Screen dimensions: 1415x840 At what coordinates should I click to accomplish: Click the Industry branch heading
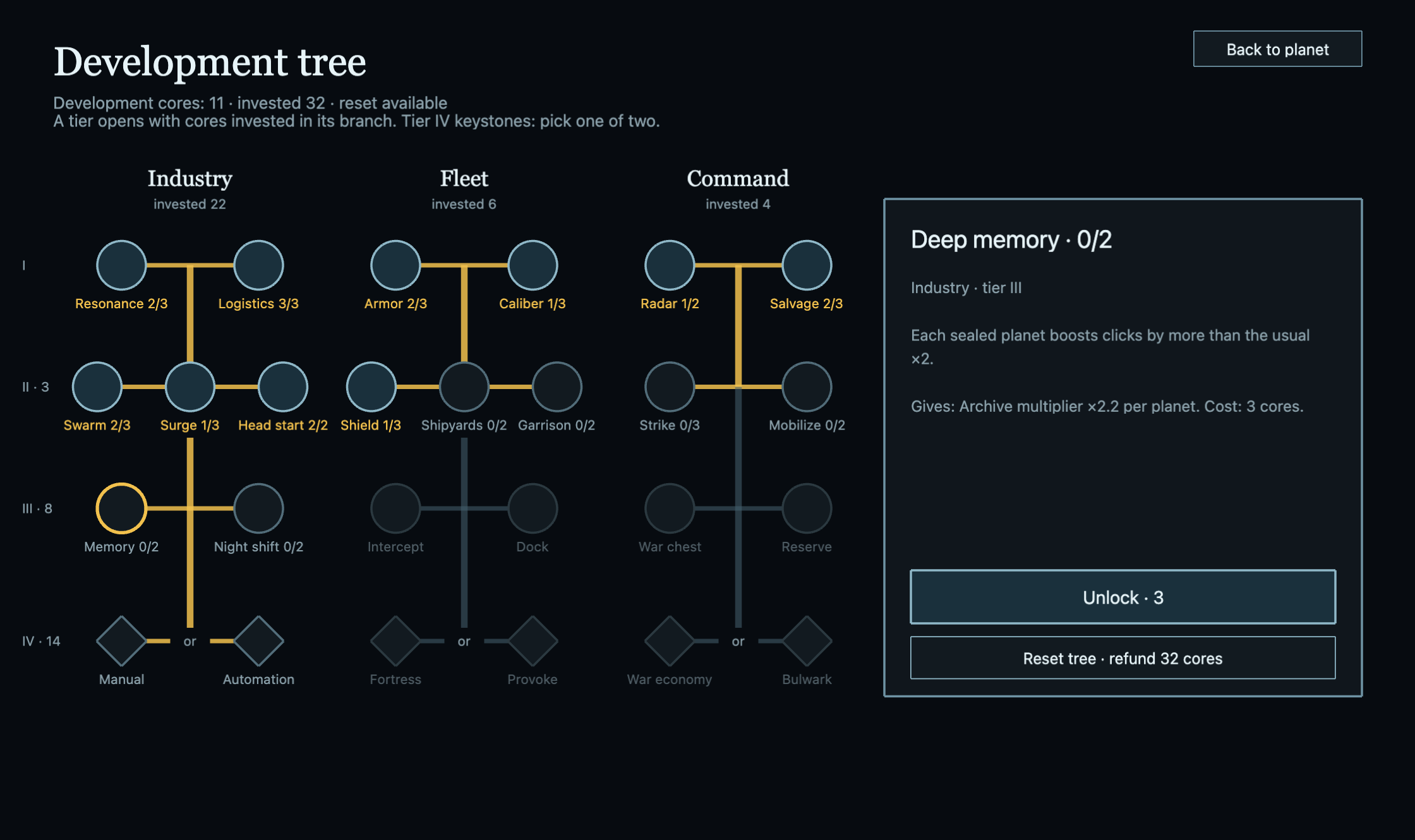pos(190,179)
